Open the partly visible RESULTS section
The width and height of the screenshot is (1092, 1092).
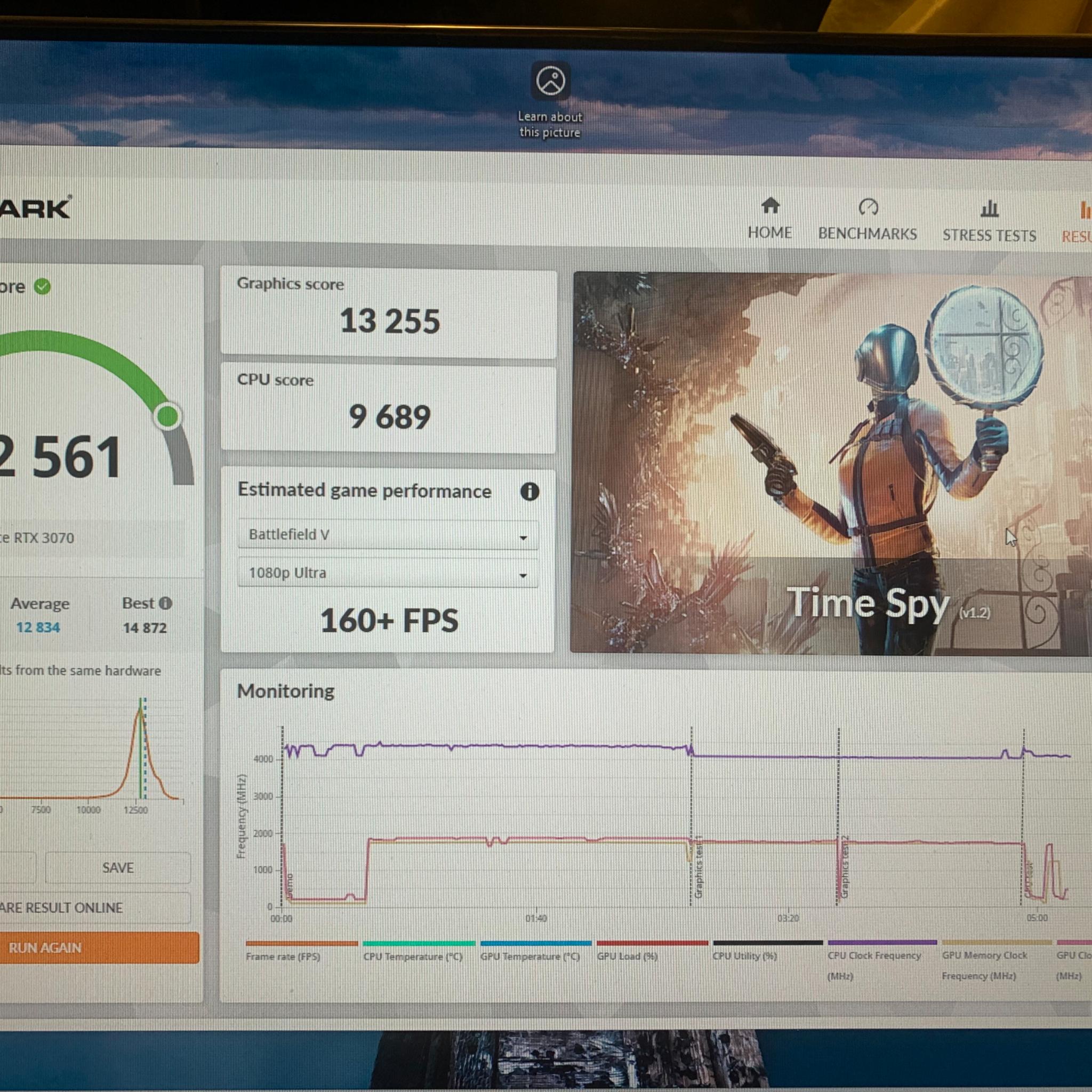[1076, 222]
